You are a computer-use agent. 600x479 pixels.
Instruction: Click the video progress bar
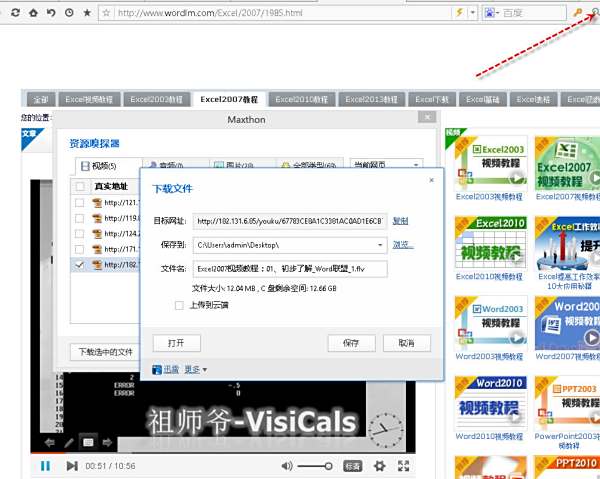click(x=223, y=454)
